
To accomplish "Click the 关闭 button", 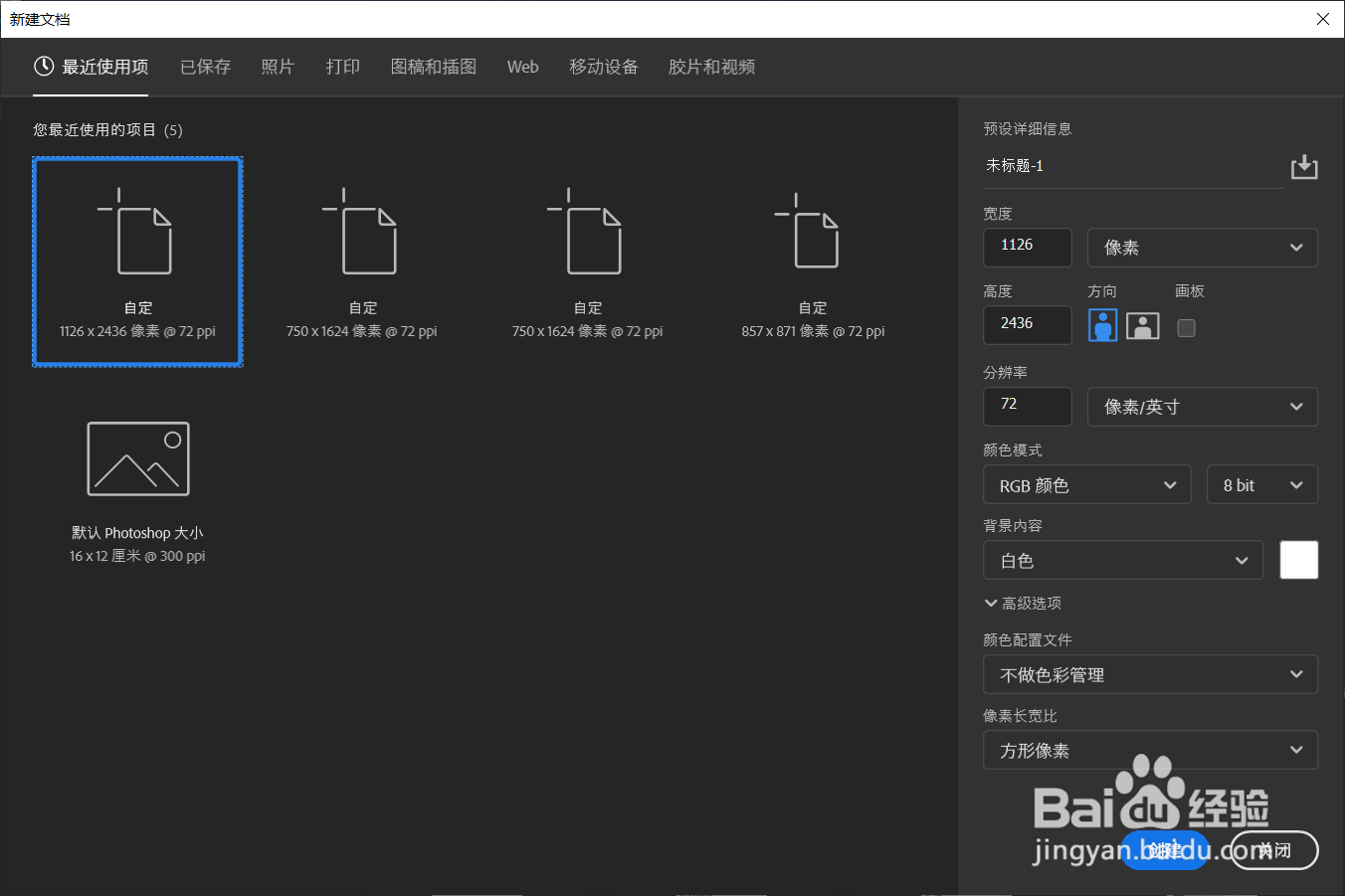I will [x=1273, y=850].
